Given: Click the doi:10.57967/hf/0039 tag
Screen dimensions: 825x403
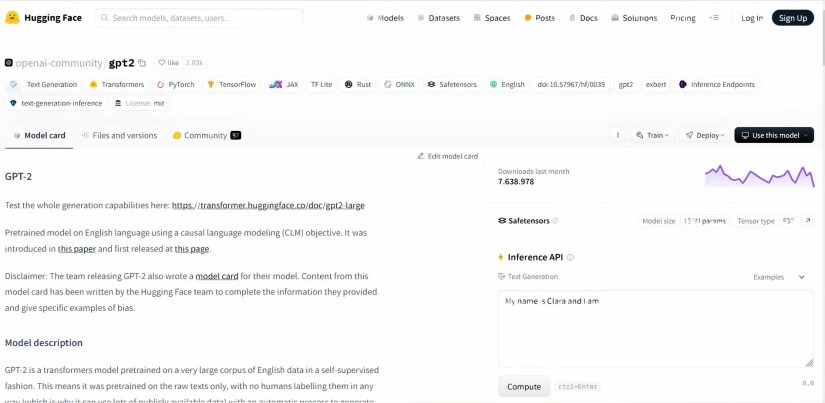Looking at the screenshot, I should pos(571,84).
